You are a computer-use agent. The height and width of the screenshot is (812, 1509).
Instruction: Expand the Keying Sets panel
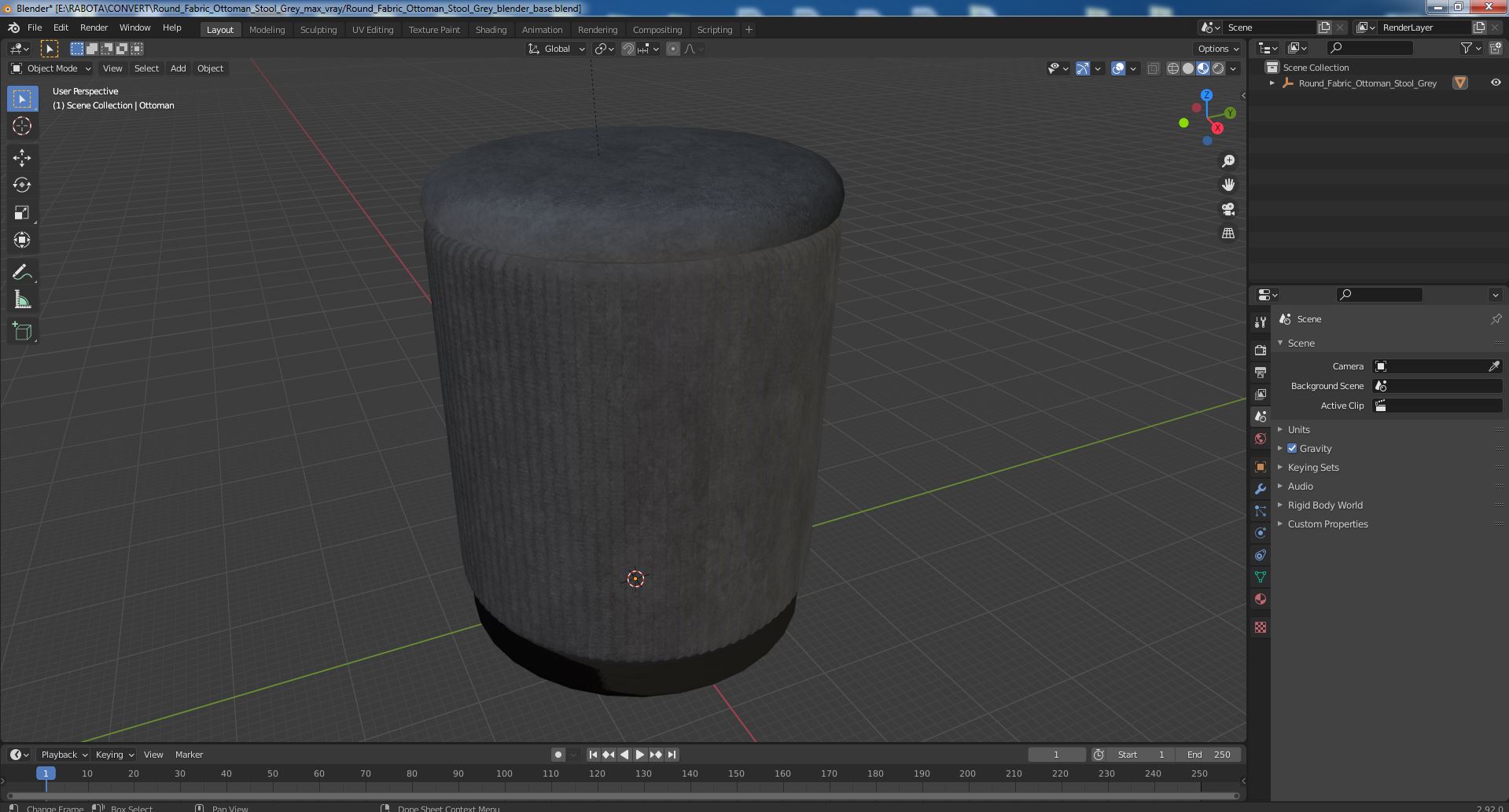1313,467
